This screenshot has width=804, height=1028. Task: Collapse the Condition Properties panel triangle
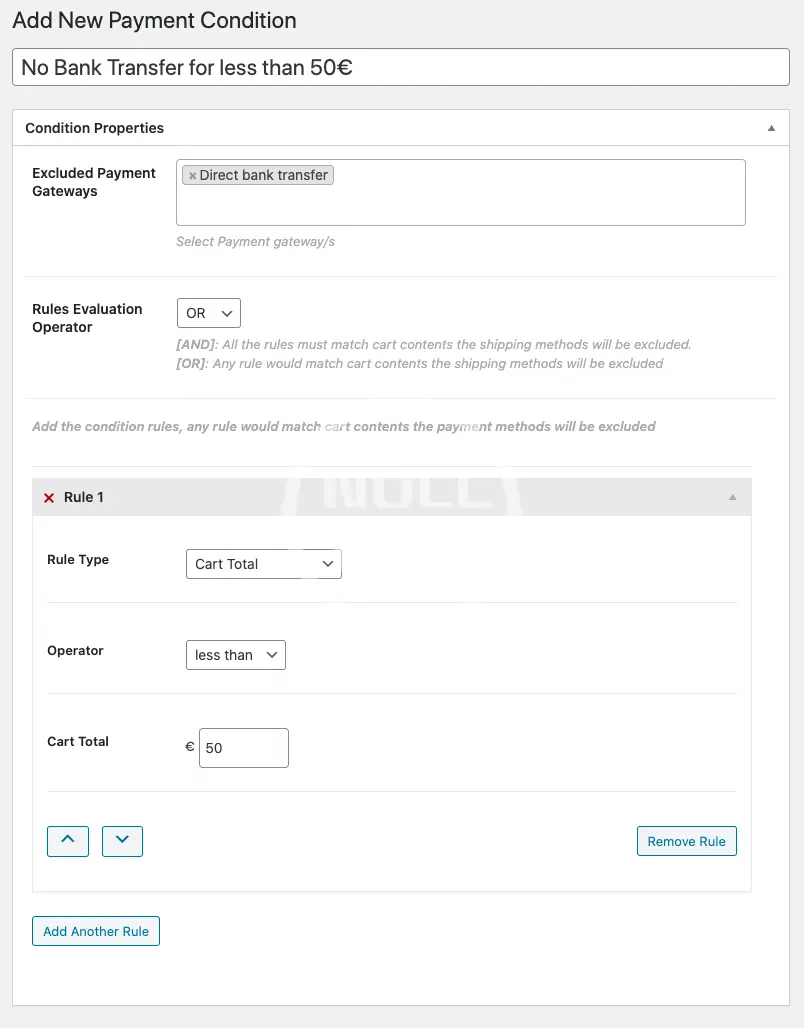point(771,129)
